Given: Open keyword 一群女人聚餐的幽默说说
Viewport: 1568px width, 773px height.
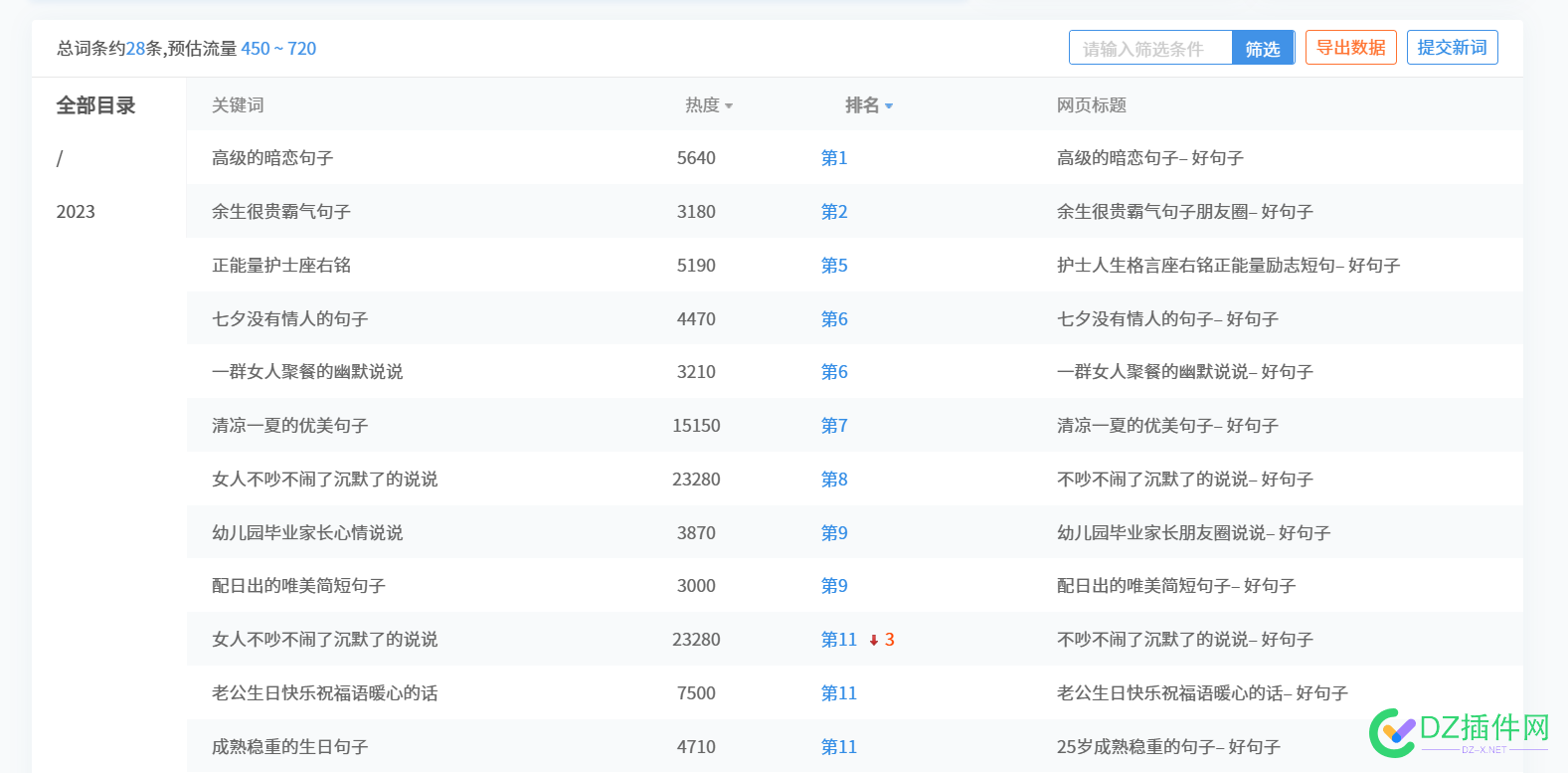Looking at the screenshot, I should click(307, 372).
